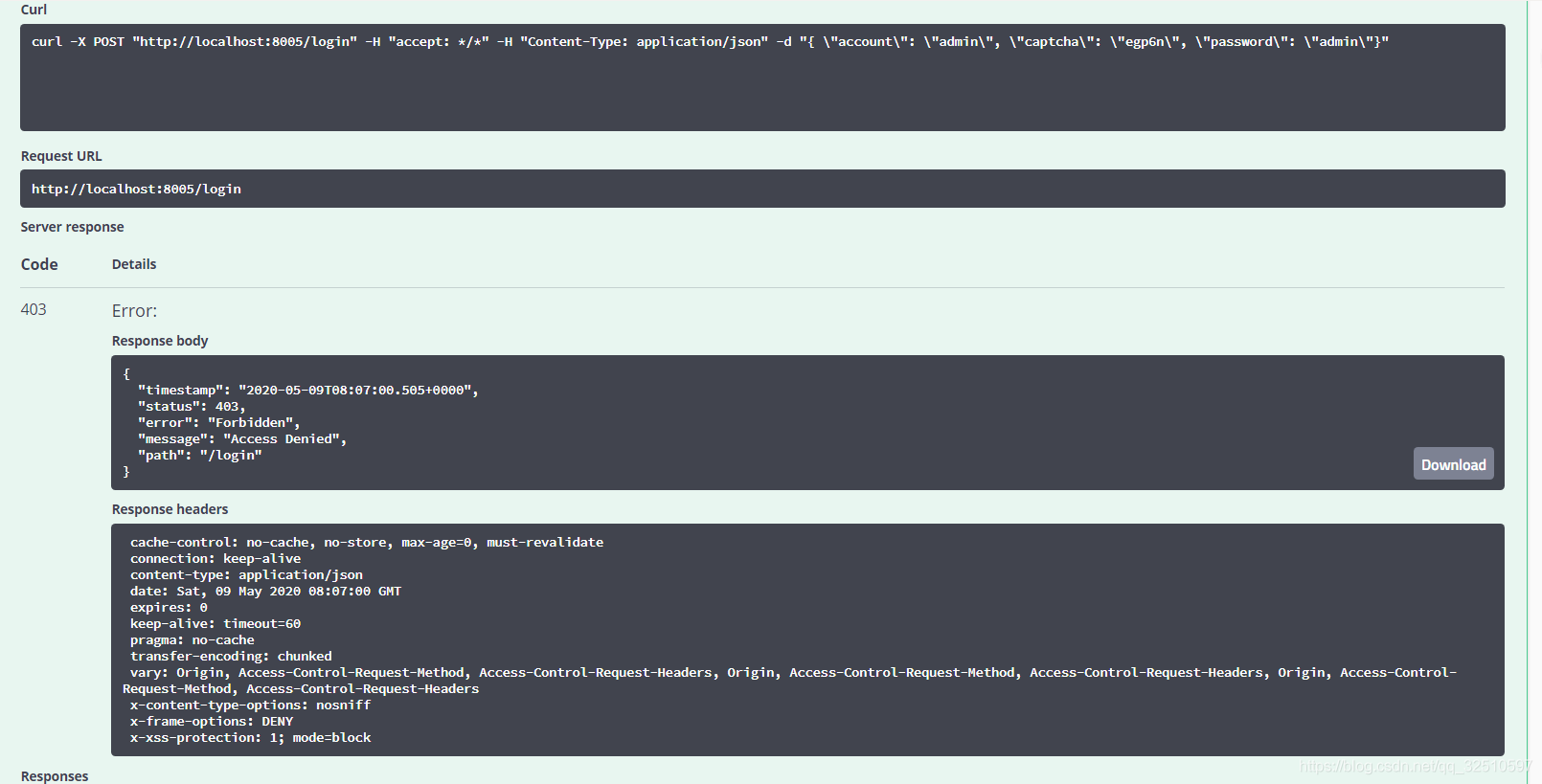The height and width of the screenshot is (784, 1542).
Task: Select the "Error:" details text
Action: (x=134, y=311)
